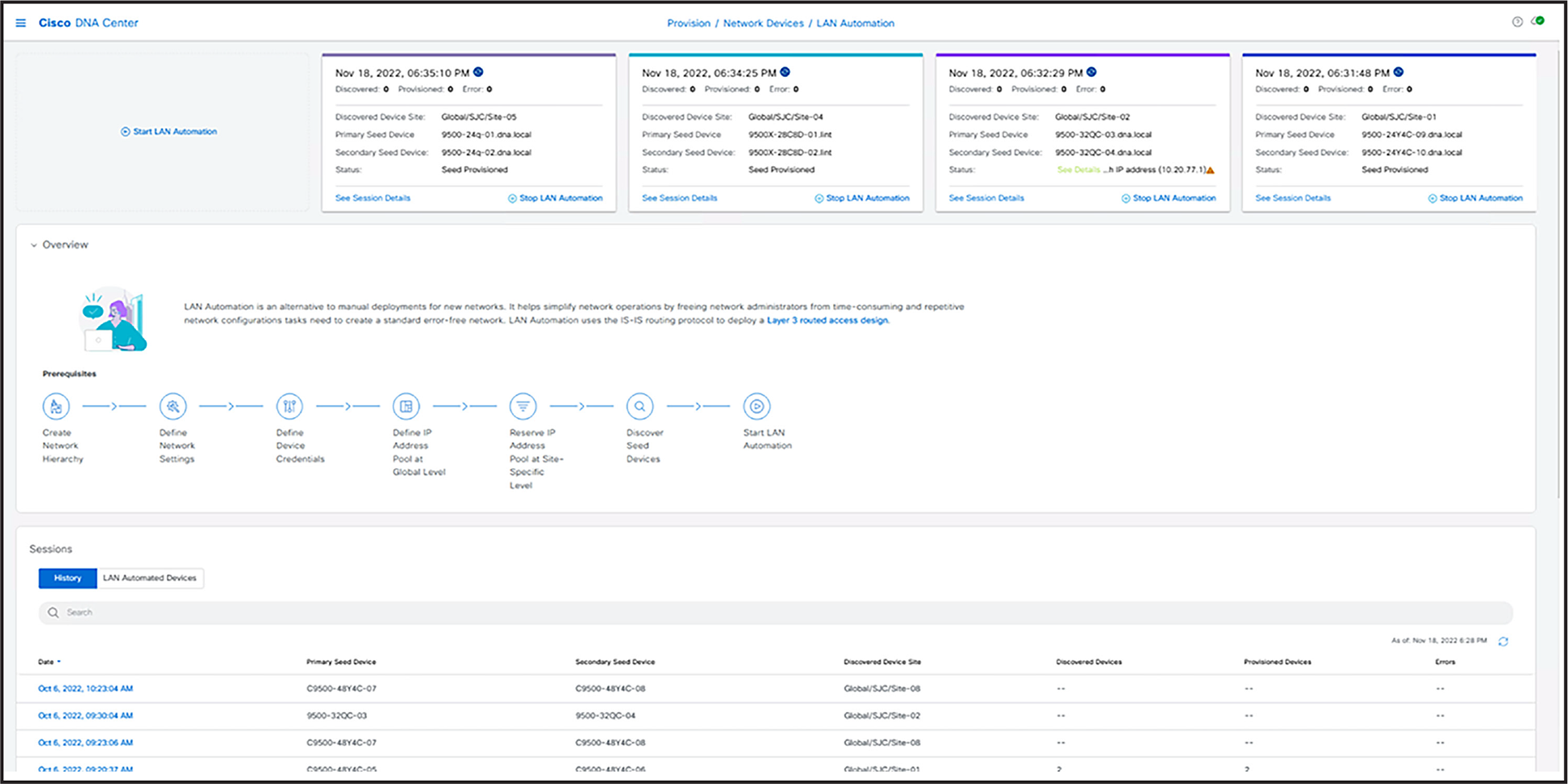Click info icon next to 06:32:29 PM session
1568x784 pixels.
point(1092,72)
